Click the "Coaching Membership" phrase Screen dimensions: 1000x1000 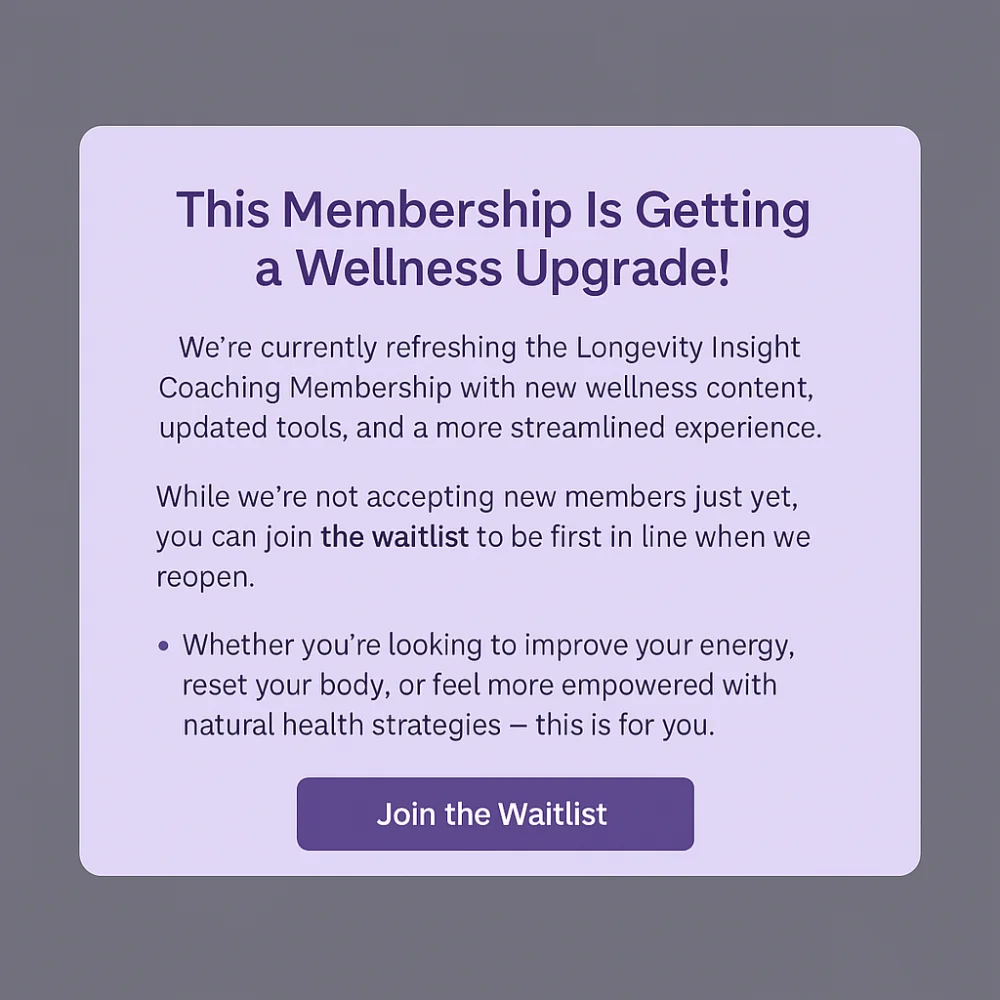click(x=305, y=388)
